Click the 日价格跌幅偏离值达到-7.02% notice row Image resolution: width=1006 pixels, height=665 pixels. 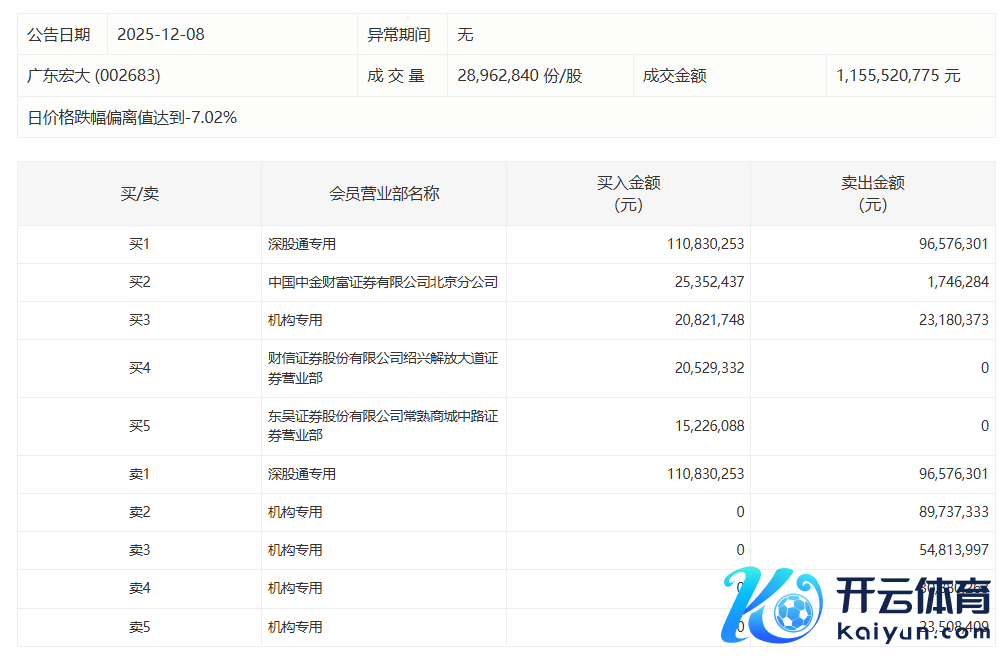point(132,118)
